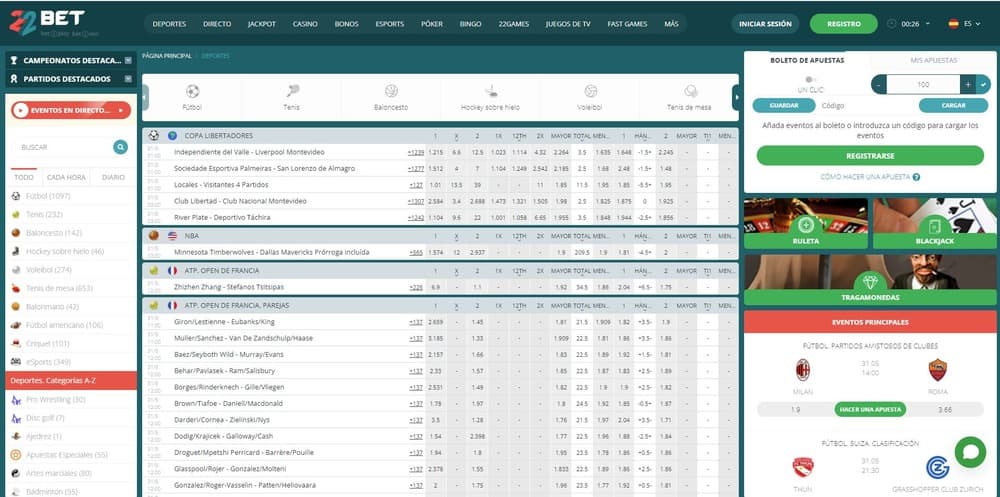Select the Diario filter tab

coord(114,177)
